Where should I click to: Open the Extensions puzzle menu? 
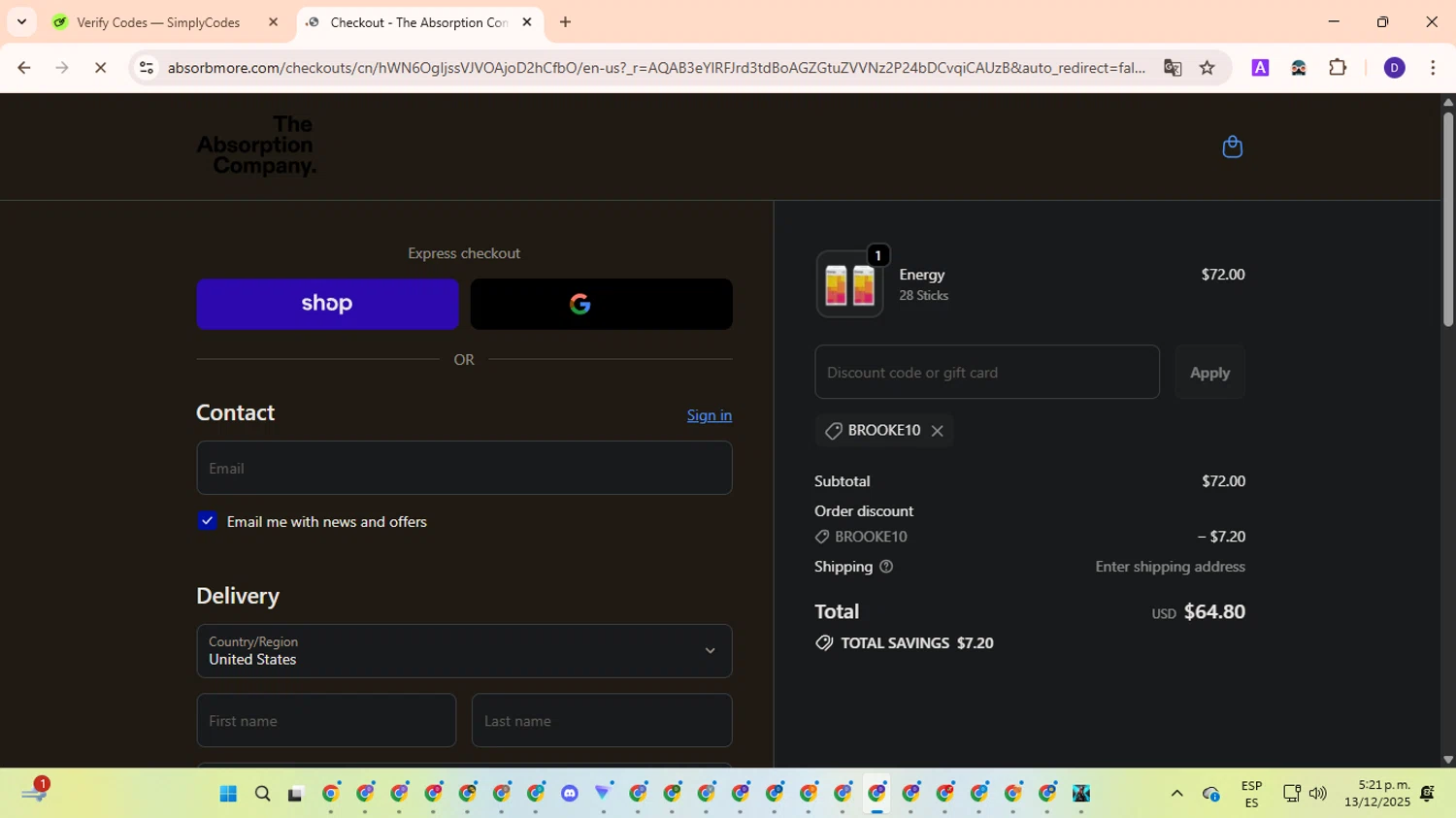(x=1338, y=68)
